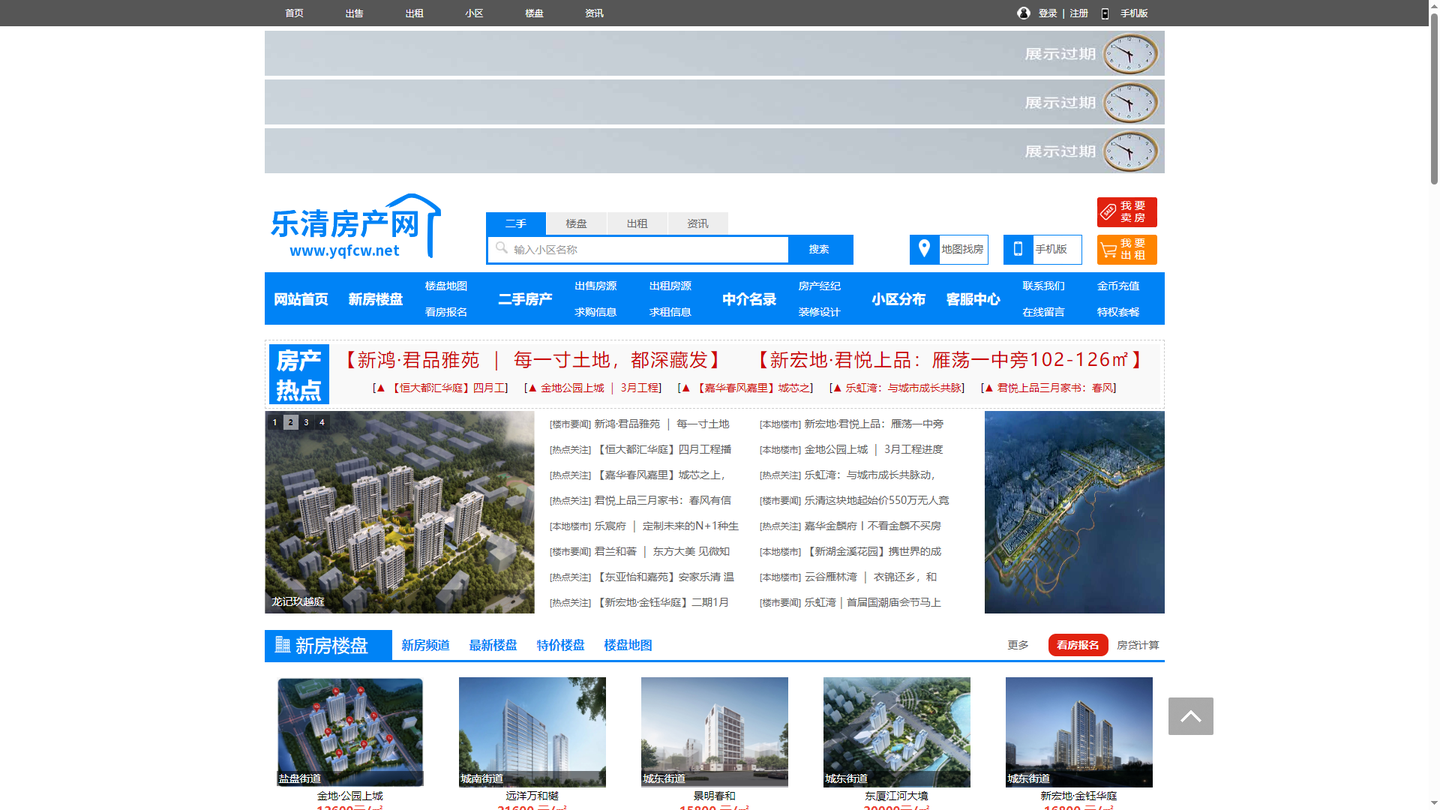
Task: Click 出售房源 in the navigation bar
Action: [x=596, y=286]
